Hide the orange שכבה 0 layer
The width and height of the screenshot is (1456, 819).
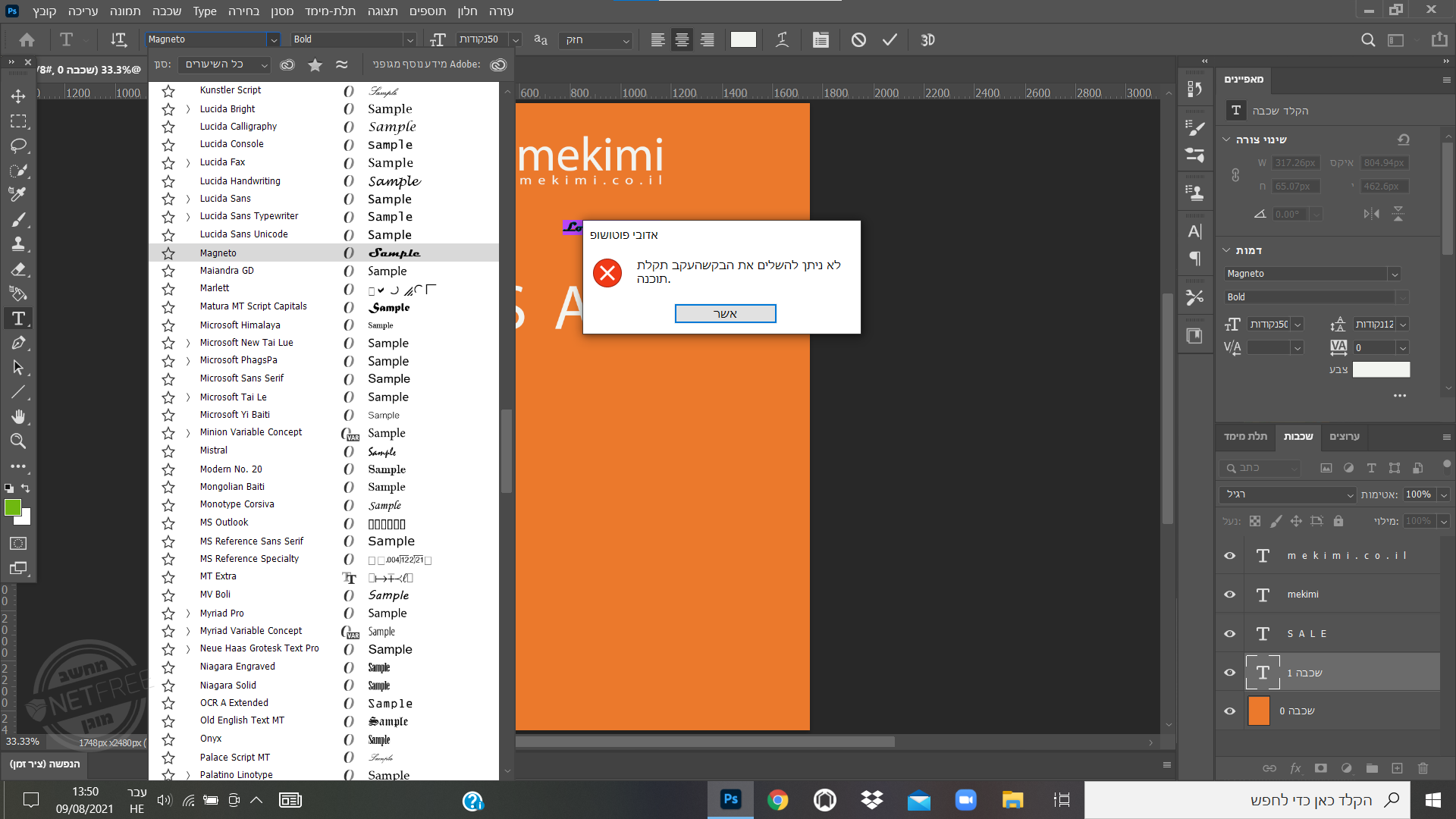click(1229, 711)
